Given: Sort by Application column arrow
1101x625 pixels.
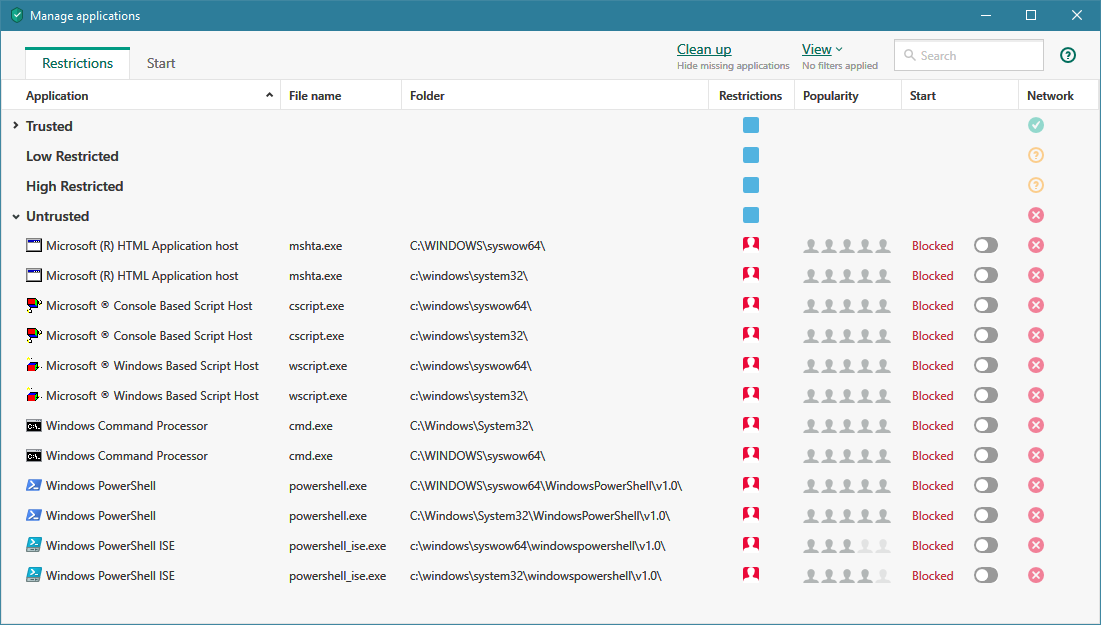Looking at the screenshot, I should [x=269, y=95].
